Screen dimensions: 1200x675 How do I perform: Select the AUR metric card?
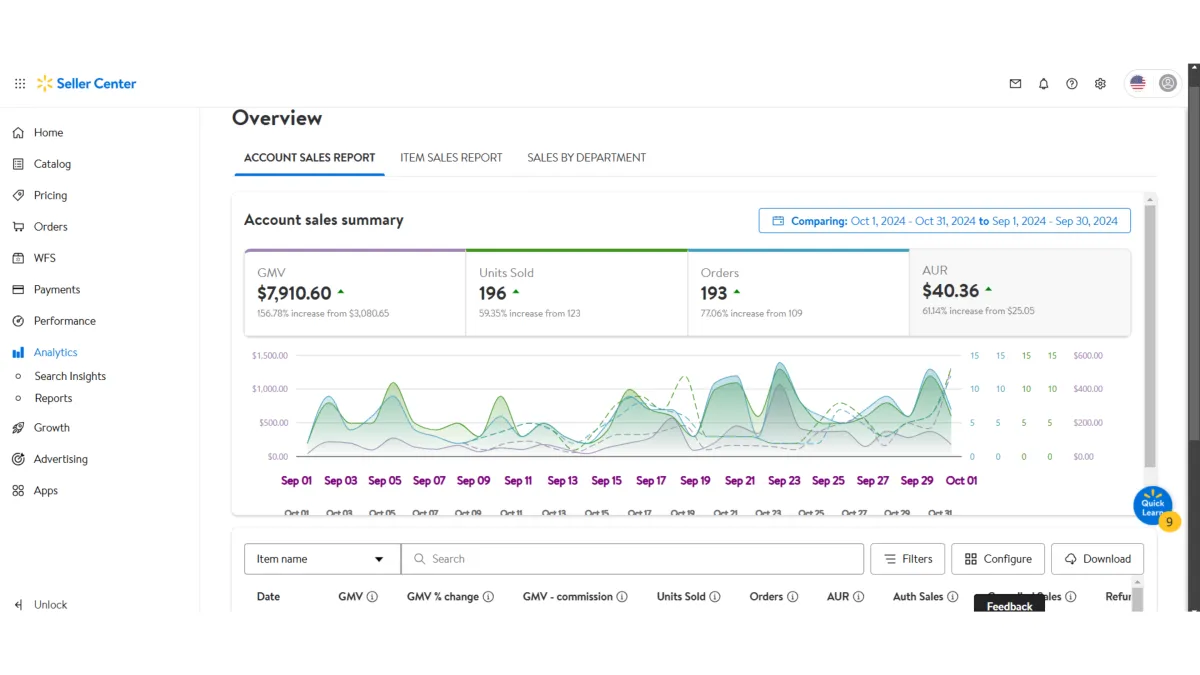coord(1019,292)
